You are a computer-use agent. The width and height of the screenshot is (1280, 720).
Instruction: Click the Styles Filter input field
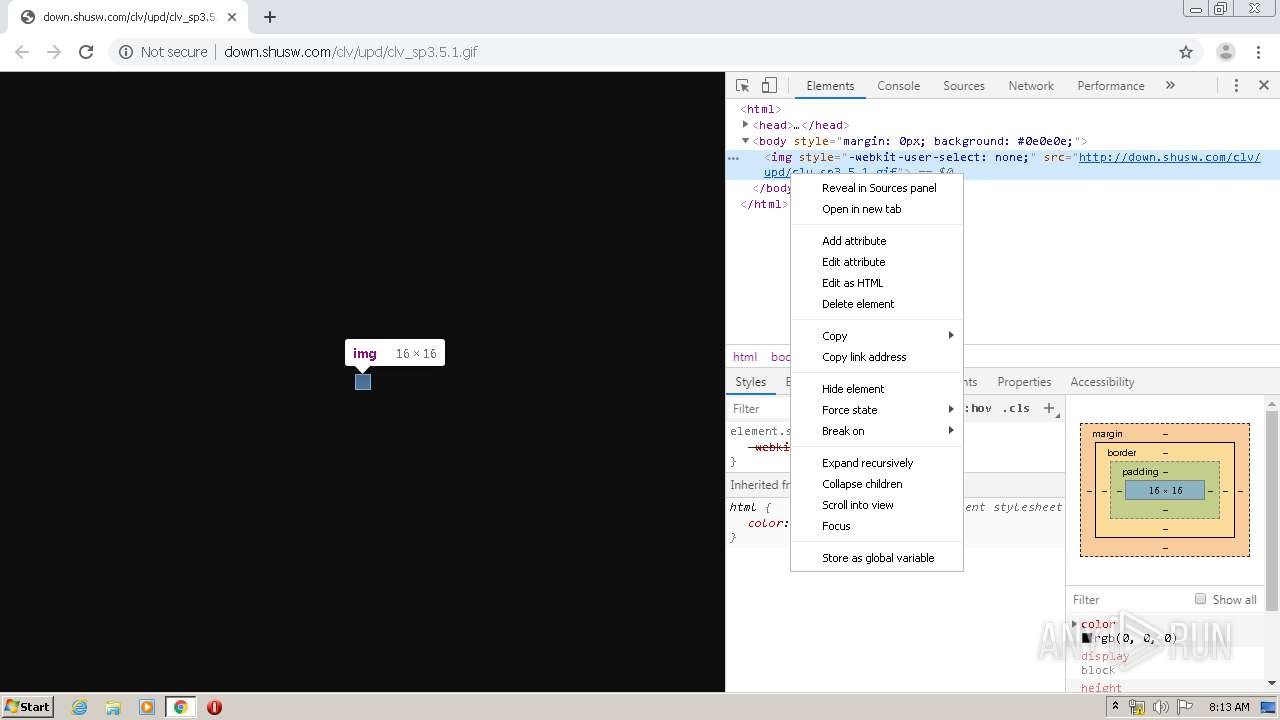click(759, 408)
